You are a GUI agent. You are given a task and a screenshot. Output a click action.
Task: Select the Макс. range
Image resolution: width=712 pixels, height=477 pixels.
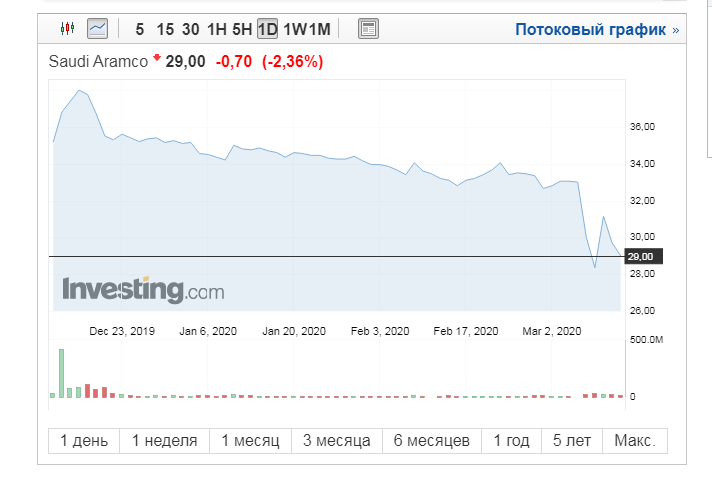click(635, 441)
